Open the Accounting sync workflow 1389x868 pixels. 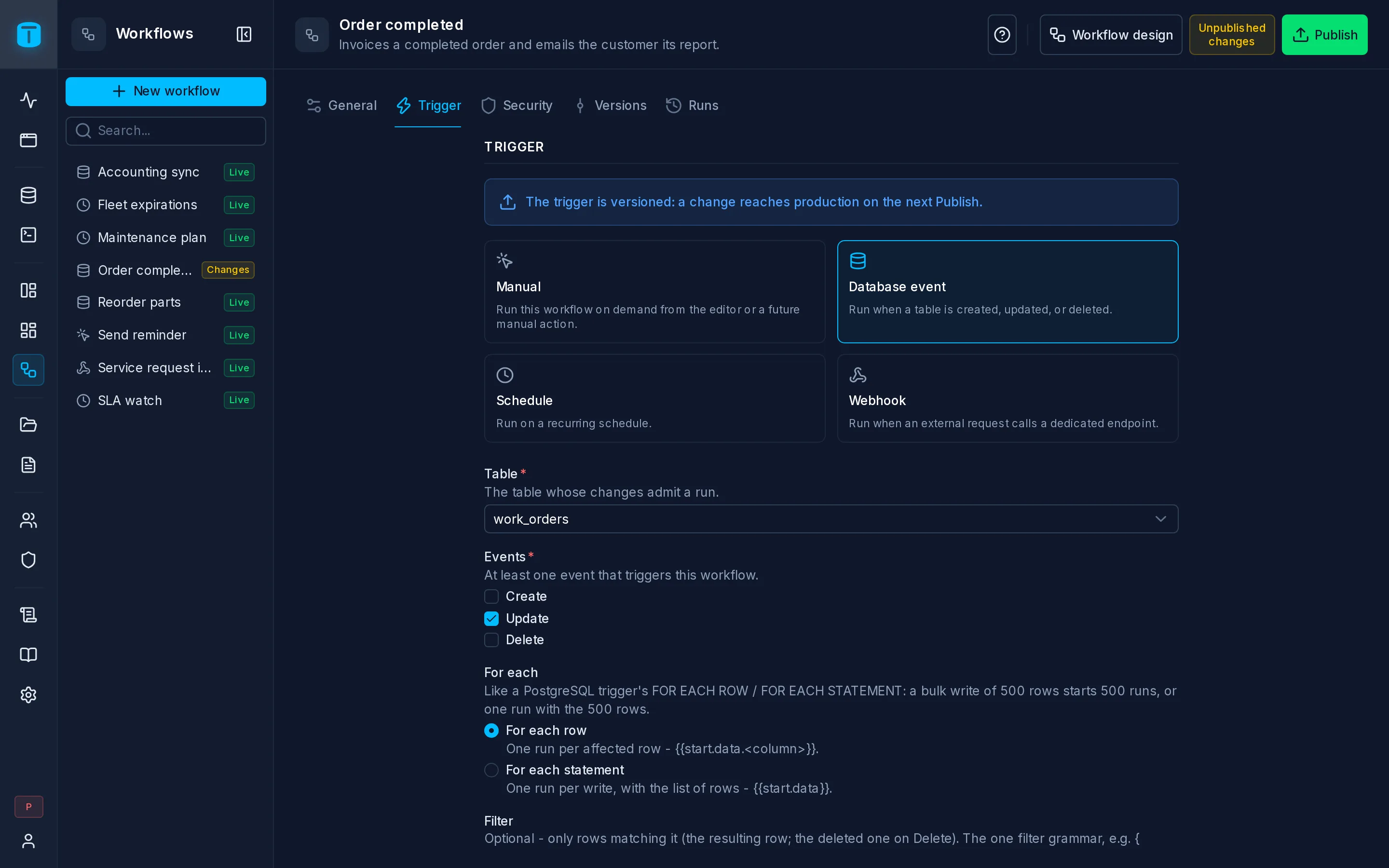click(x=165, y=172)
